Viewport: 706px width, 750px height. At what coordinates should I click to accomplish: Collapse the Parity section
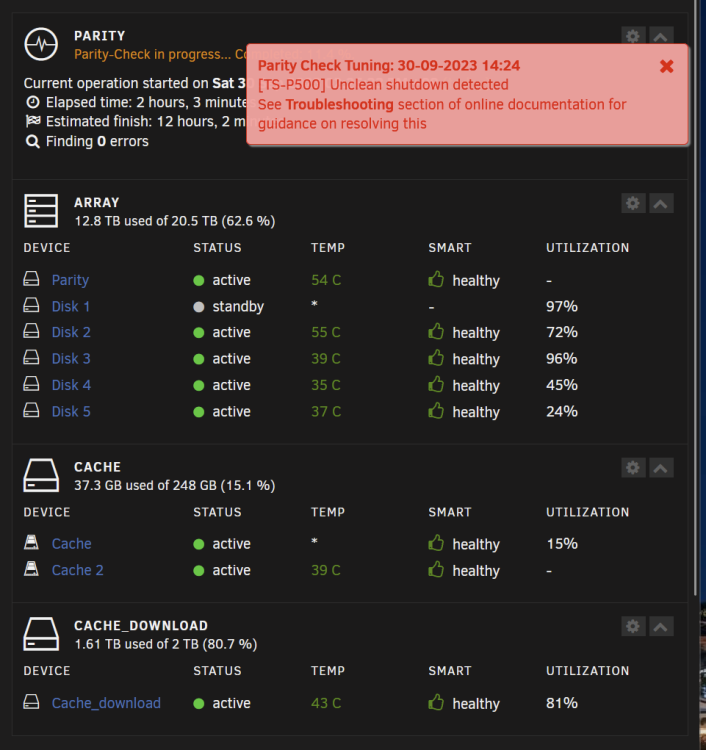point(661,36)
